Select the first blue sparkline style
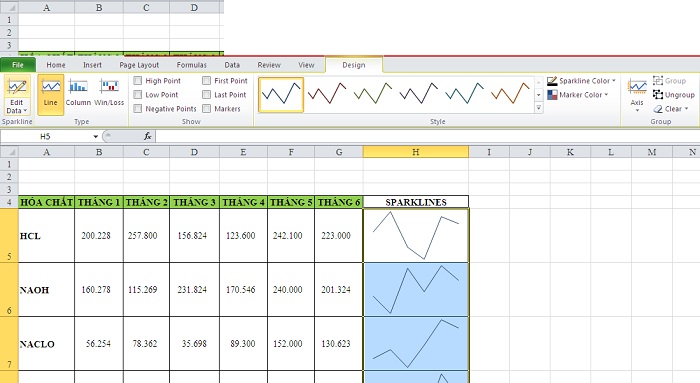 [x=281, y=94]
